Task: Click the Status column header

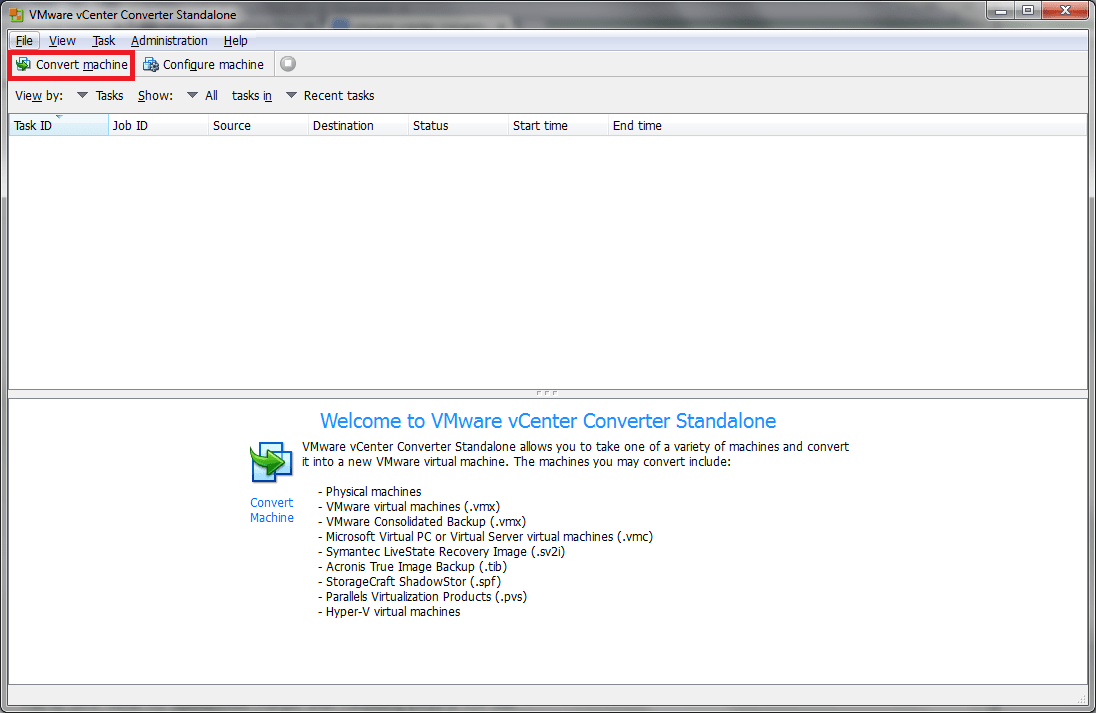Action: [x=429, y=125]
